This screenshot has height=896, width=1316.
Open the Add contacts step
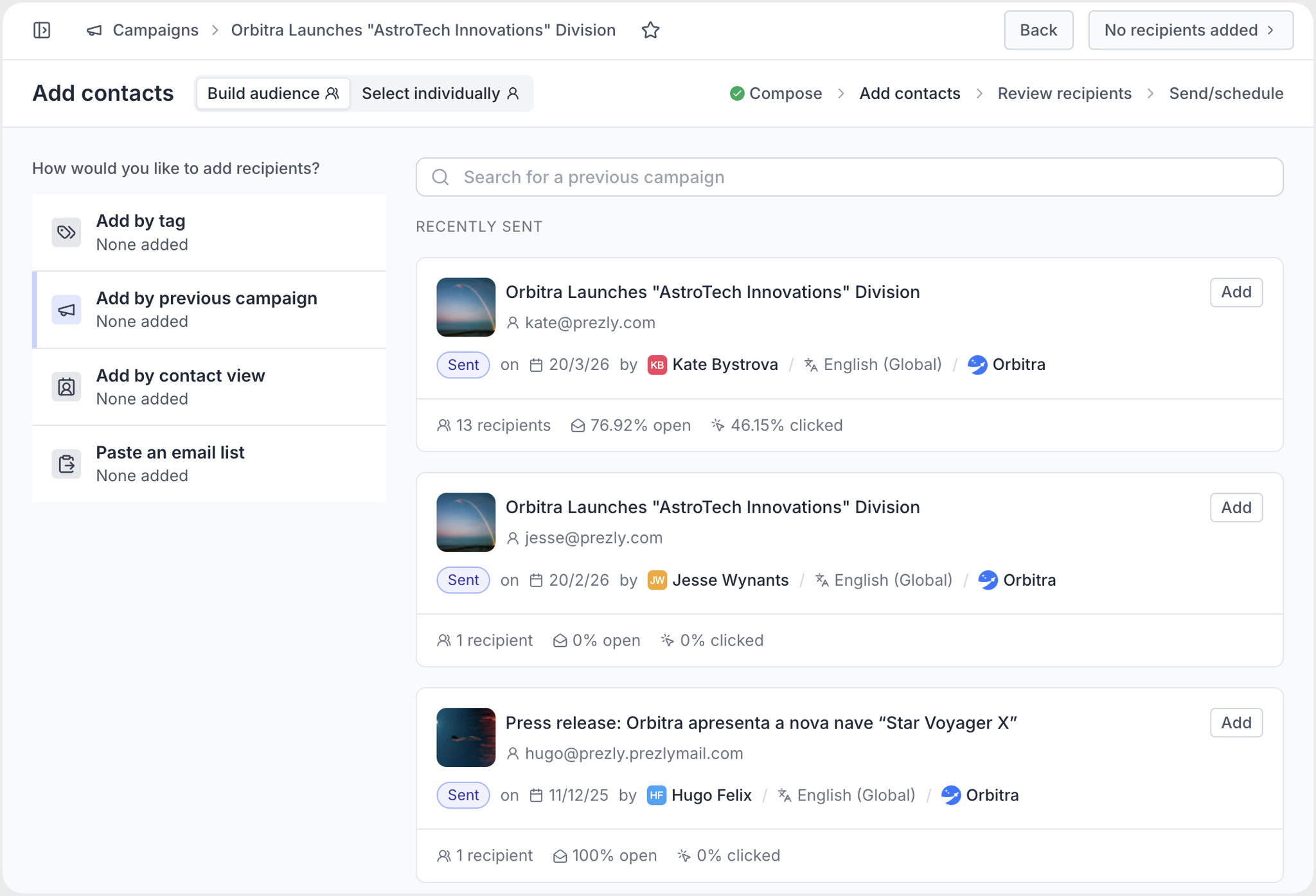tap(910, 94)
